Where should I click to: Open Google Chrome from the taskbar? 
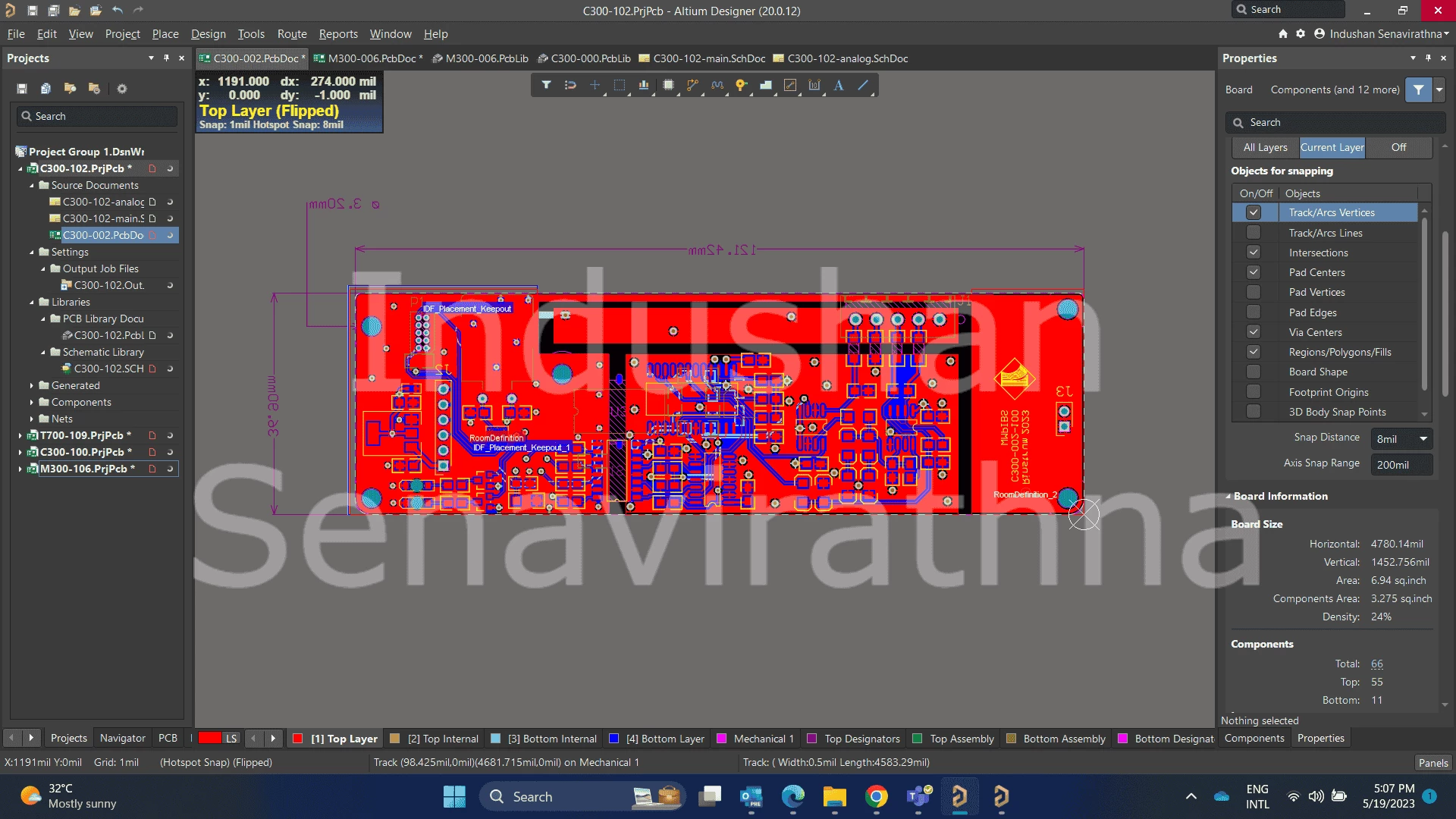tap(876, 796)
